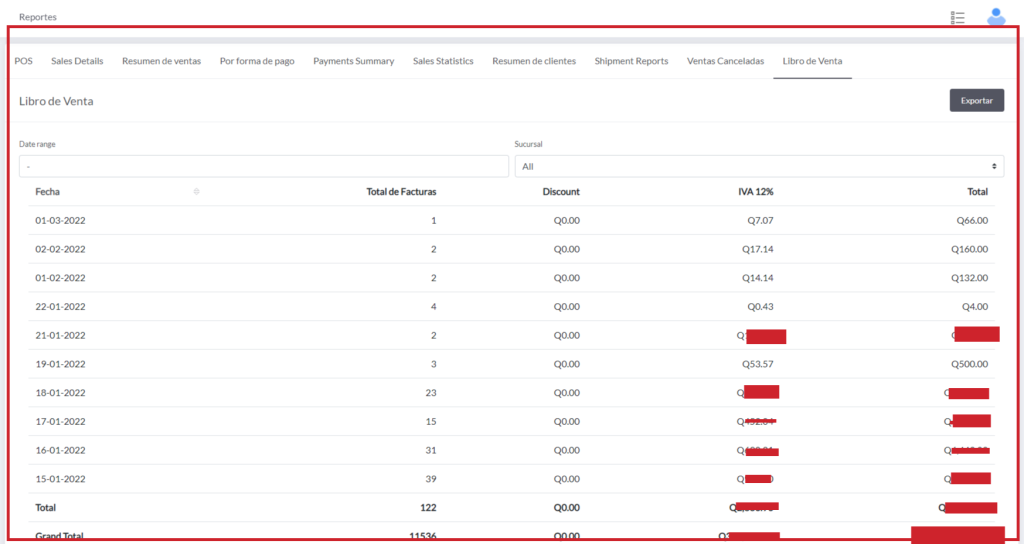Select the Por forma de pago tab
Image resolution: width=1024 pixels, height=544 pixels.
(257, 61)
